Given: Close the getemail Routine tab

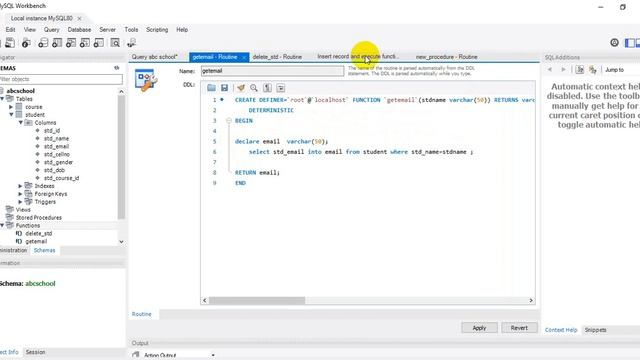Looking at the screenshot, I should click(x=244, y=57).
